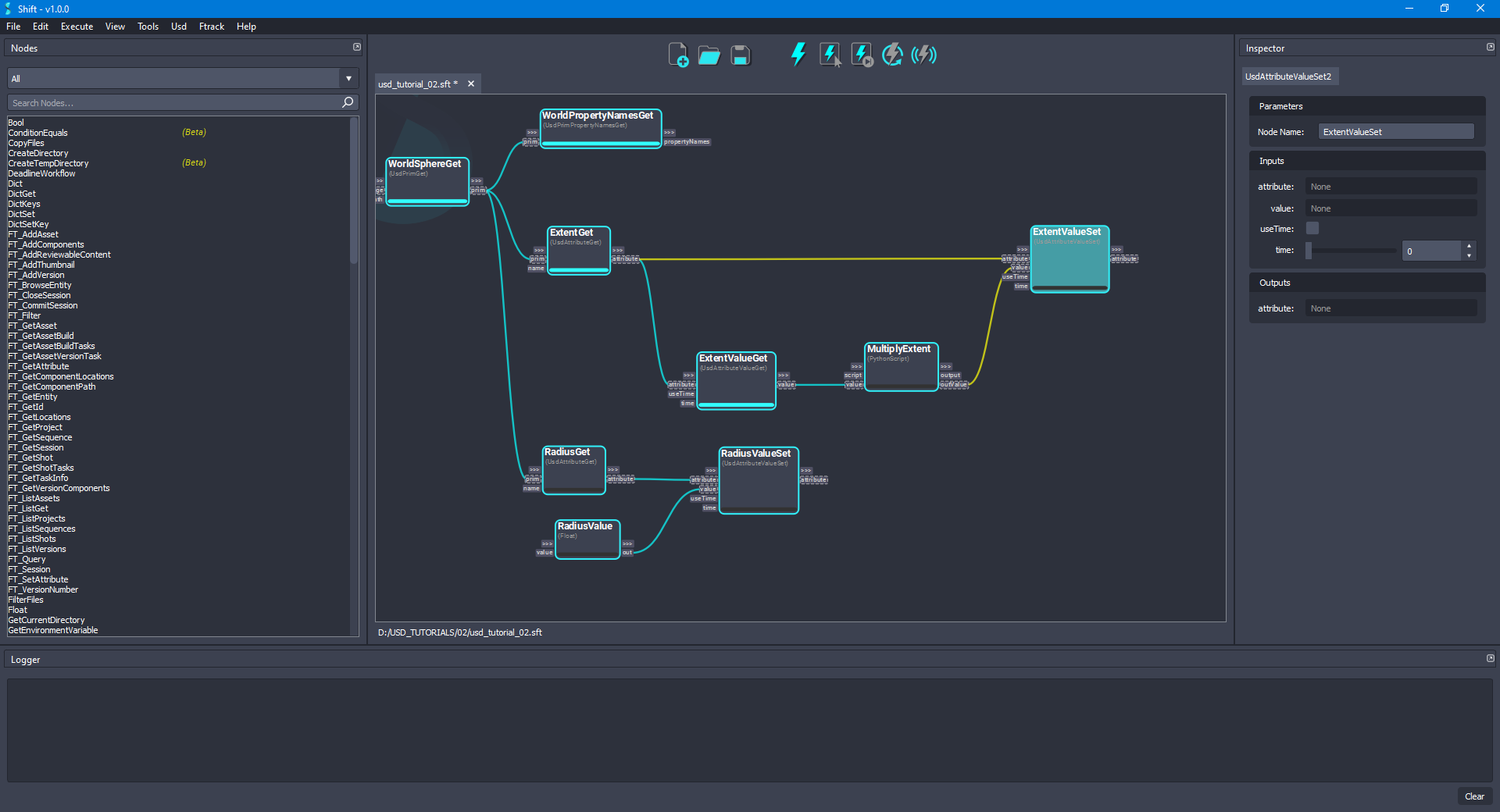This screenshot has height=812, width=1500.
Task: Create a new graph file
Action: click(x=678, y=55)
